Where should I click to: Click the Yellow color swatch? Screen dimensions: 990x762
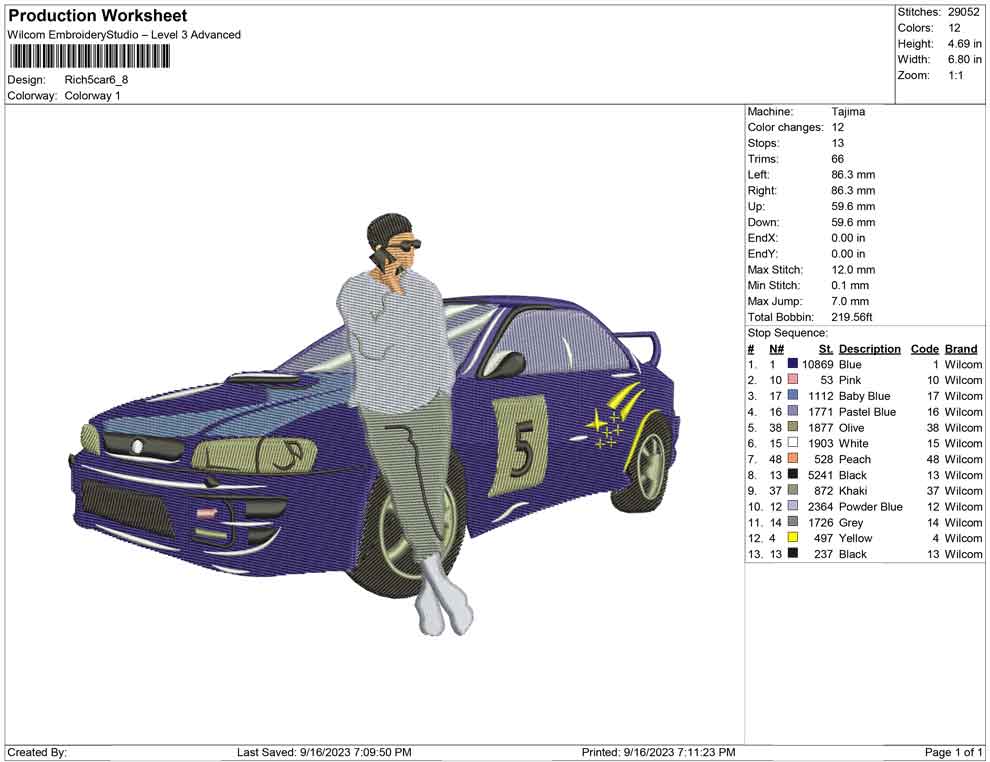(x=792, y=537)
